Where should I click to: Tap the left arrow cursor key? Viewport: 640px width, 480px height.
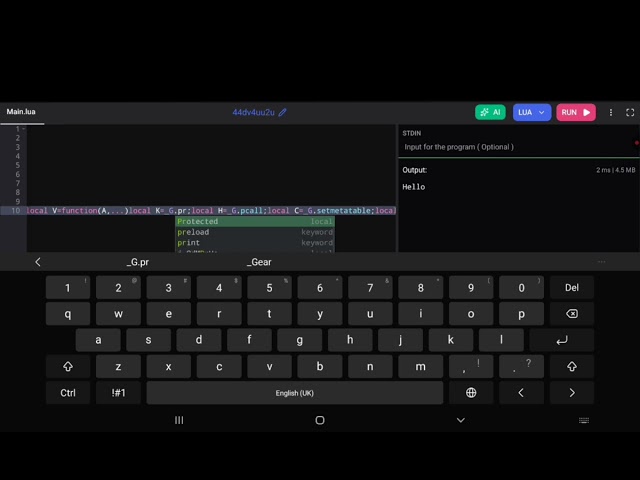(521, 393)
